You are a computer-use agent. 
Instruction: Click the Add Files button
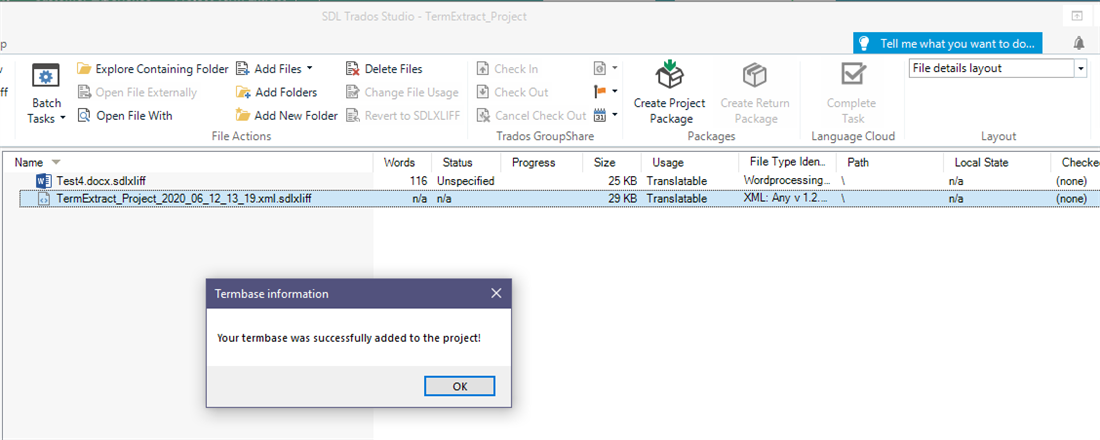pos(269,69)
